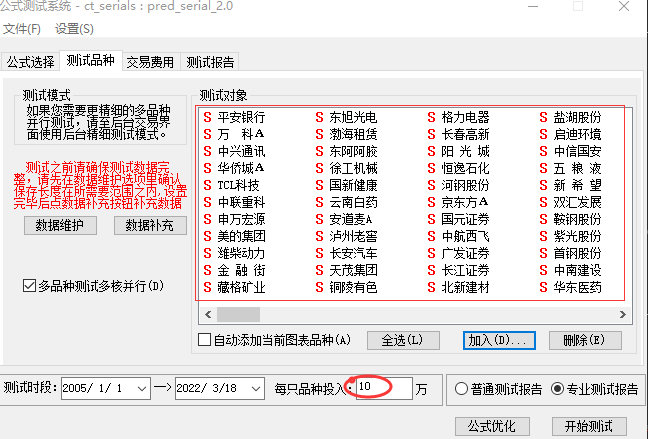Select 普通测试报告 radio option
This screenshot has width=648, height=439.
498,389
